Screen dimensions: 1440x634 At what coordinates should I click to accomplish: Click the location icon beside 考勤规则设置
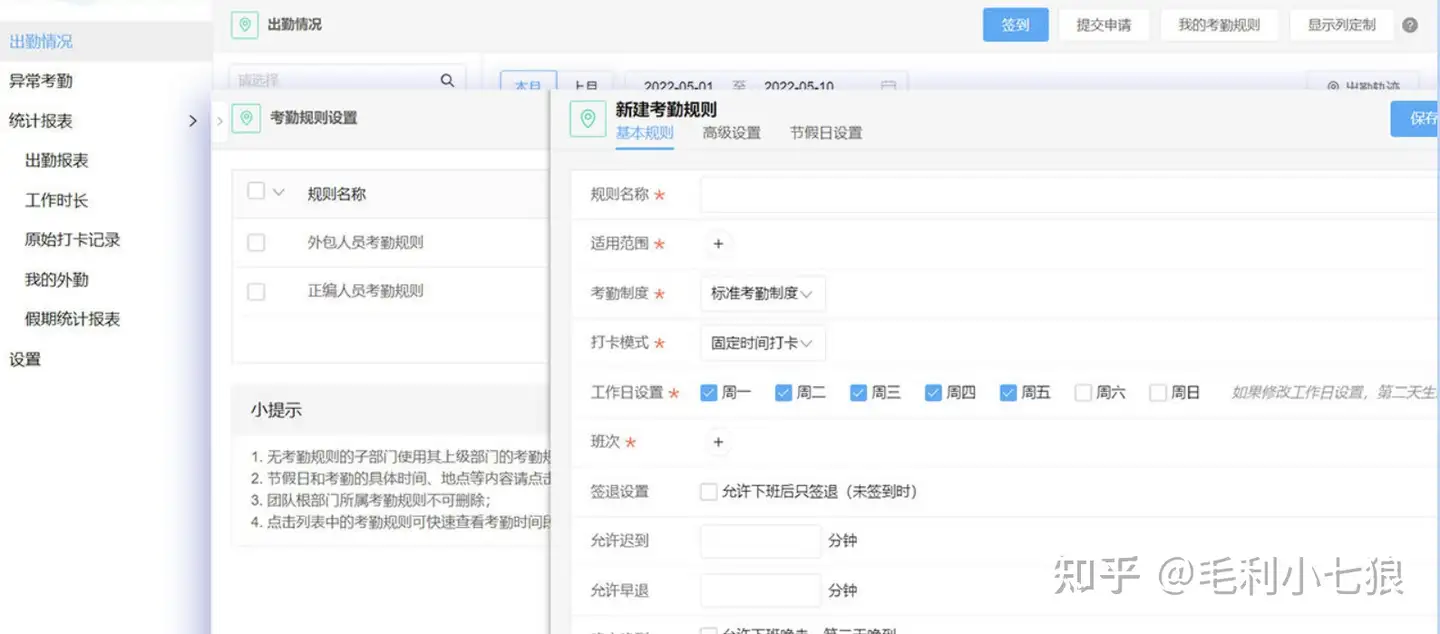pyautogui.click(x=246, y=118)
